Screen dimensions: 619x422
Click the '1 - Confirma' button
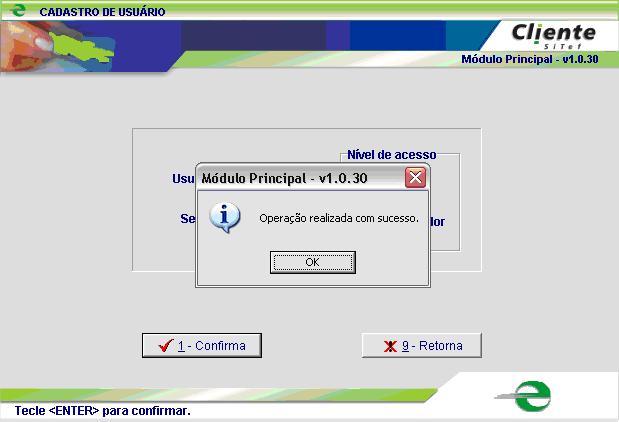[201, 346]
